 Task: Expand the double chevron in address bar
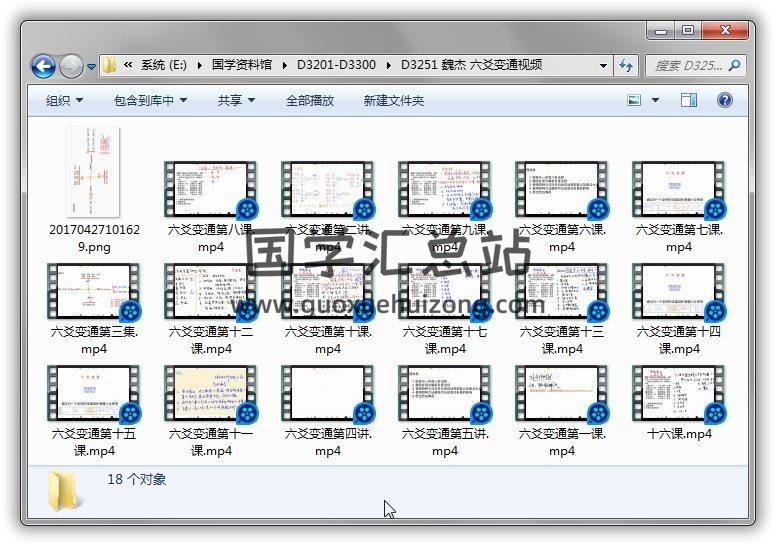[128, 65]
